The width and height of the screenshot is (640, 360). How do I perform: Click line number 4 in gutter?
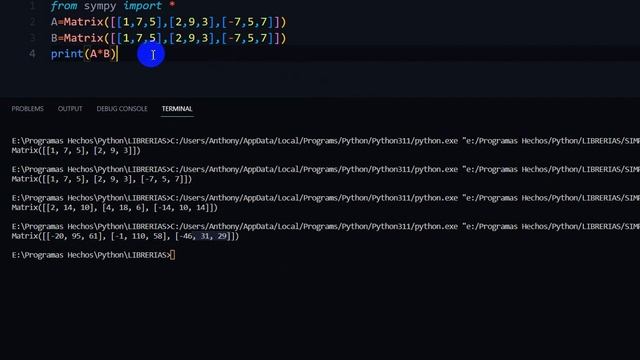click(32, 54)
